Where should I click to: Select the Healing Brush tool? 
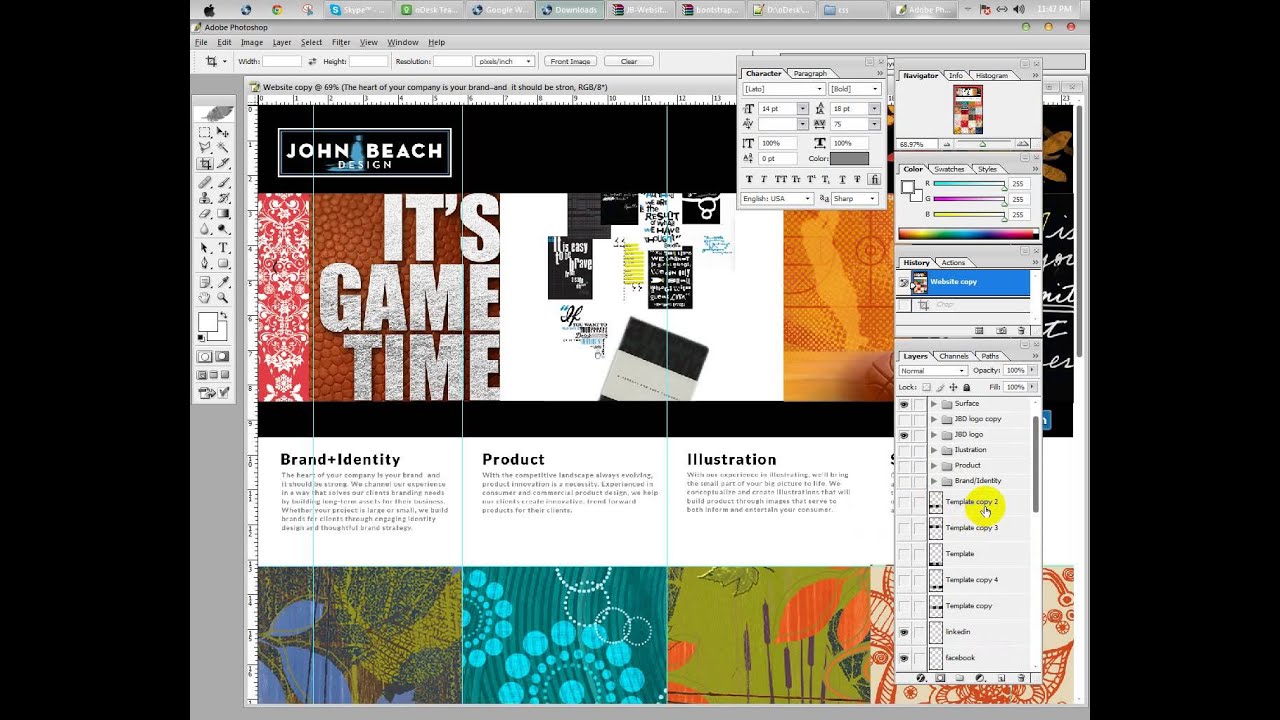205,182
